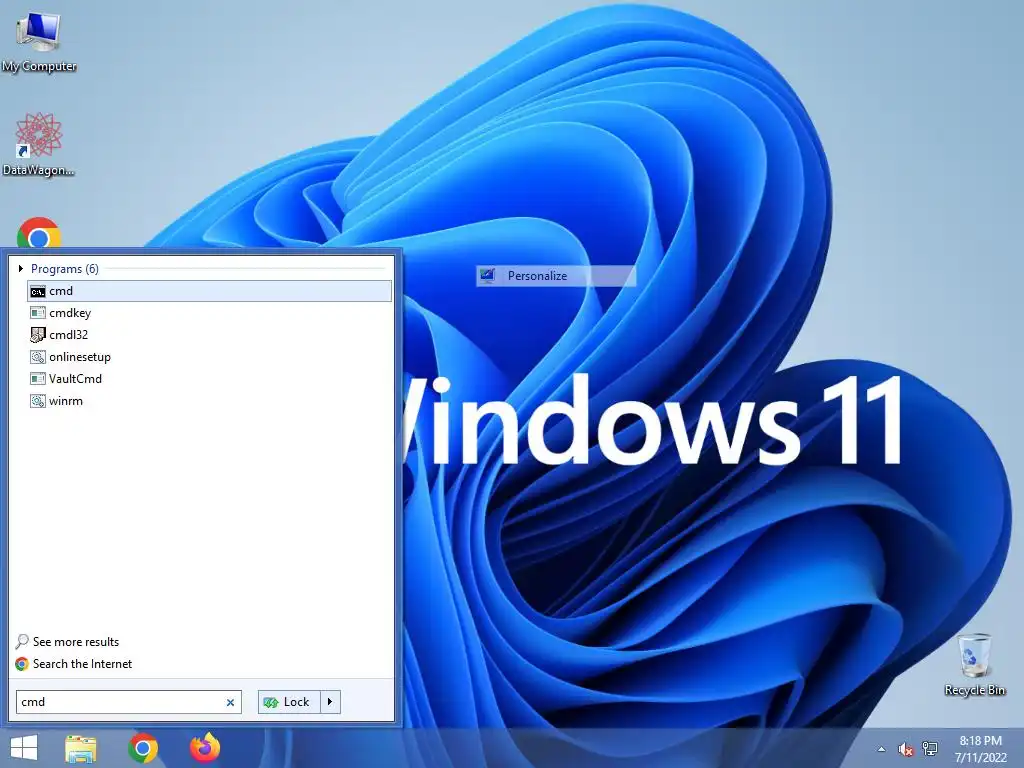Open My Computer desktop icon
1024x768 pixels.
coord(39,42)
